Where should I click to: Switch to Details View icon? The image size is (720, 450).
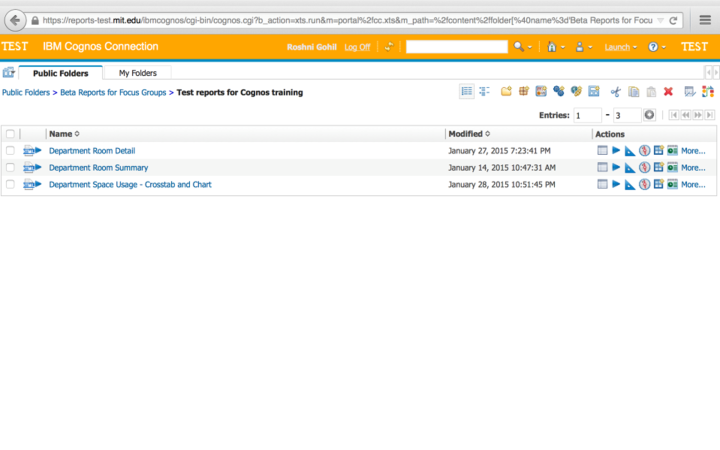484,92
